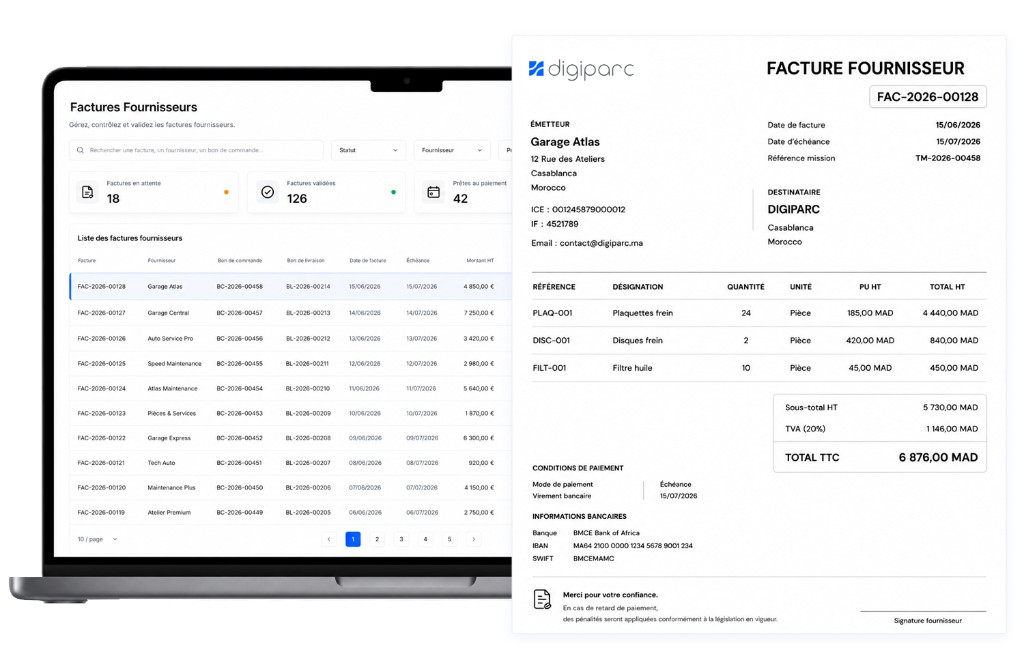Select page 4 in pagination
1024x669 pixels.
(x=425, y=540)
